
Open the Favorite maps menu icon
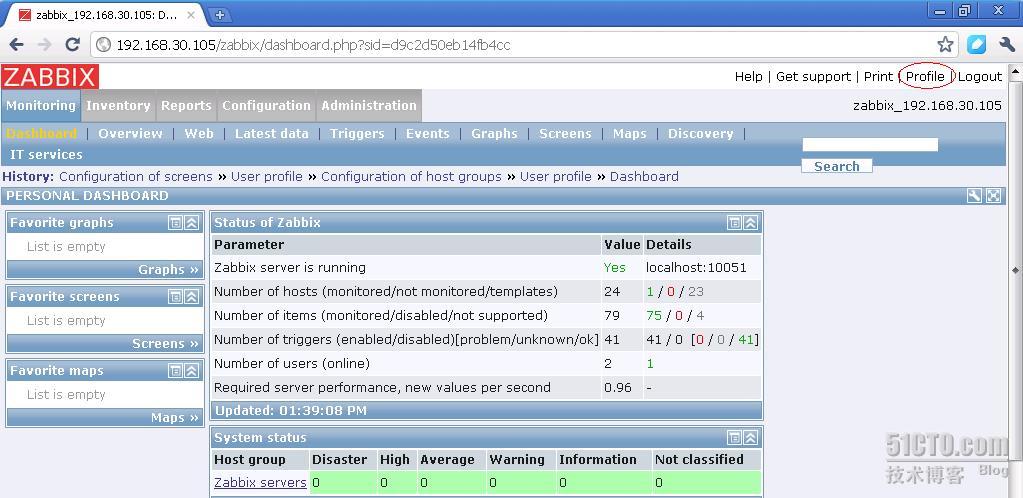coord(175,371)
